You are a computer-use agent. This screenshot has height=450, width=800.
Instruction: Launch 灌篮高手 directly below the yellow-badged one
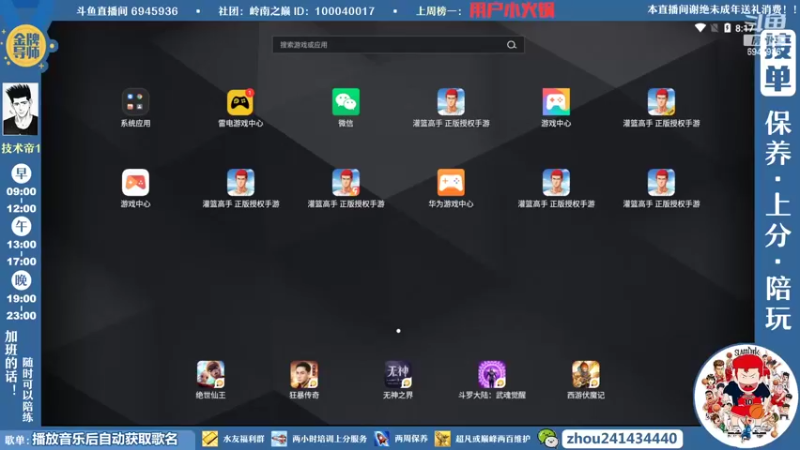click(661, 183)
